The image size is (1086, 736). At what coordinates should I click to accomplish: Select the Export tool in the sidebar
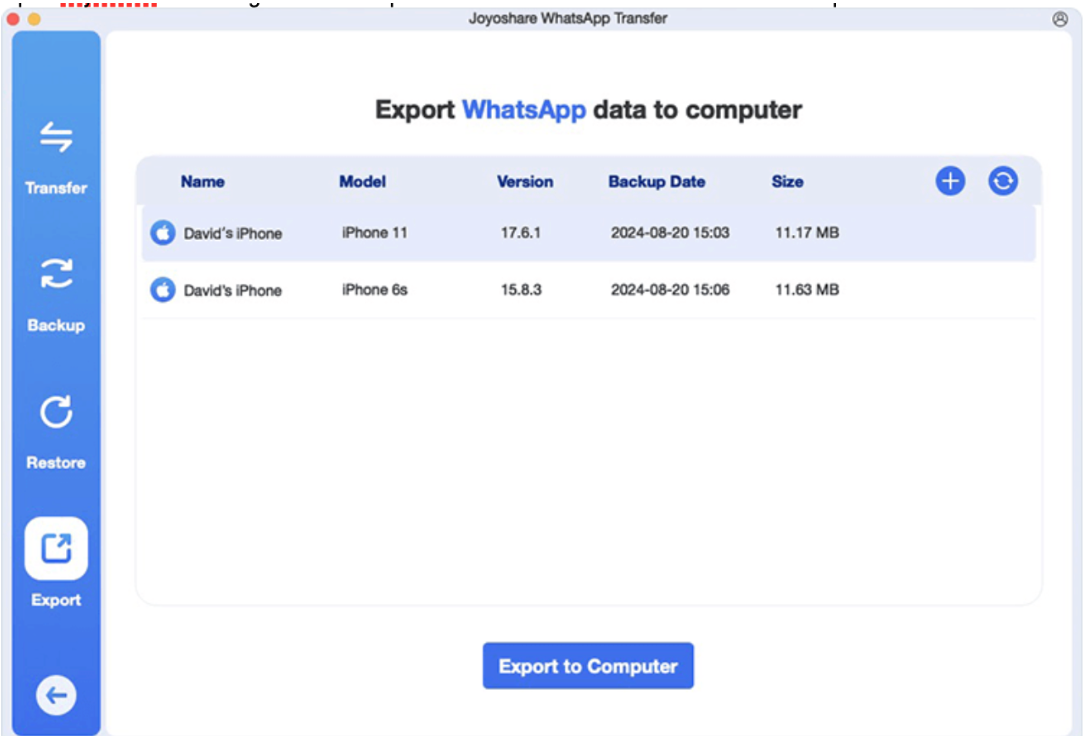pos(56,568)
